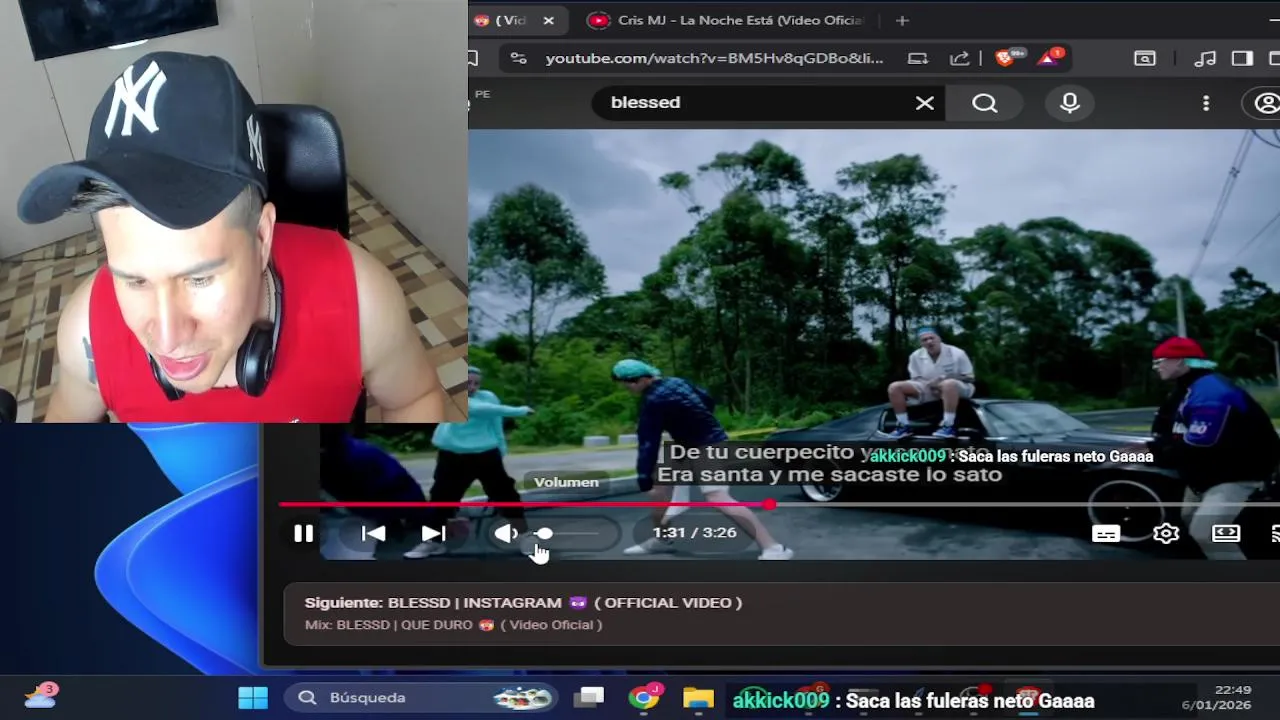This screenshot has height=720, width=1280.
Task: Click the address bar URL
Action: click(714, 58)
